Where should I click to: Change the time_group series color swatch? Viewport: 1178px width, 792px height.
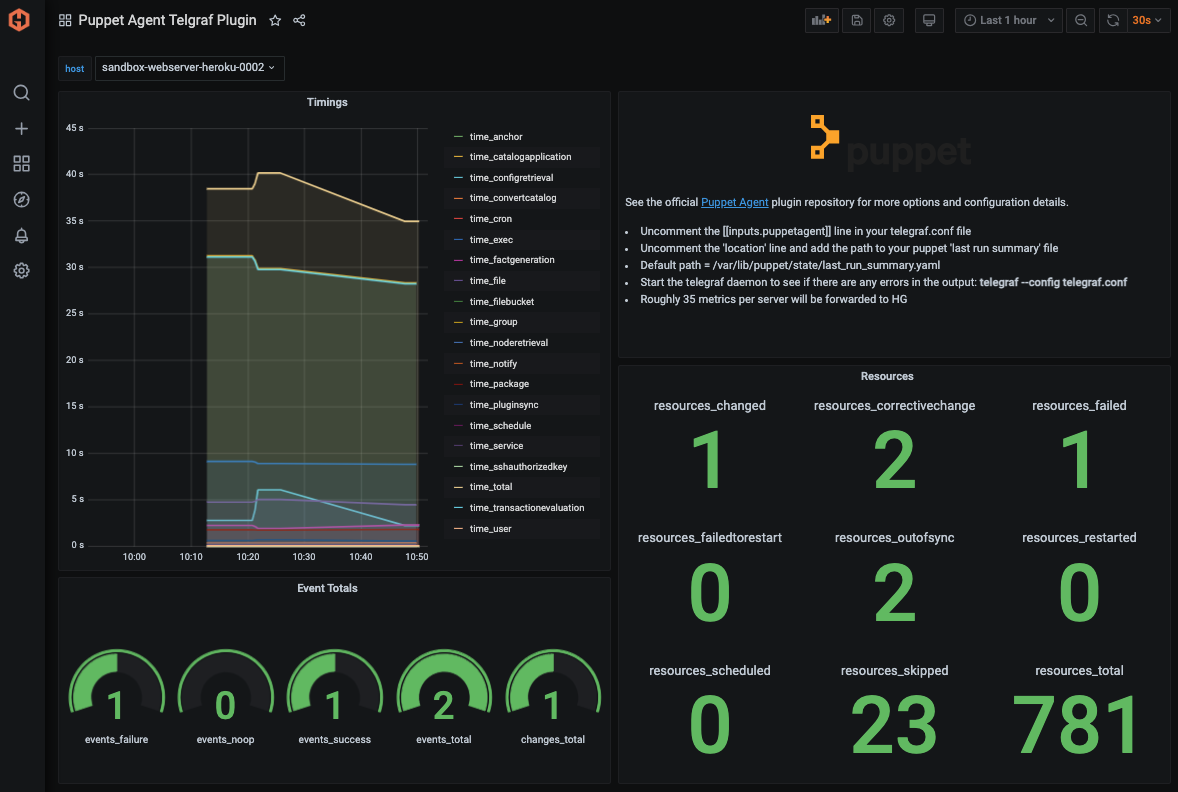[458, 322]
